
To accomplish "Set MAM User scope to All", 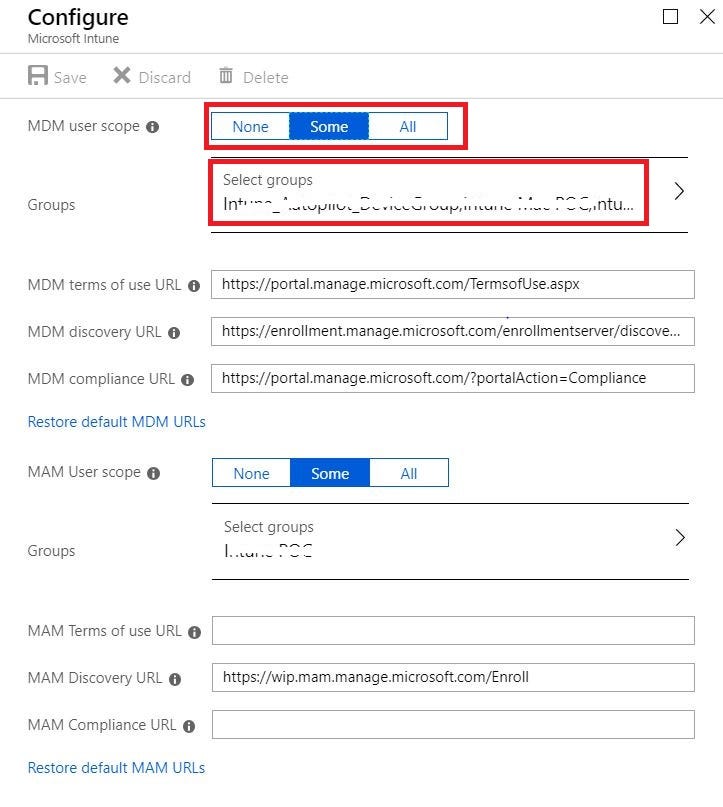I will click(409, 473).
